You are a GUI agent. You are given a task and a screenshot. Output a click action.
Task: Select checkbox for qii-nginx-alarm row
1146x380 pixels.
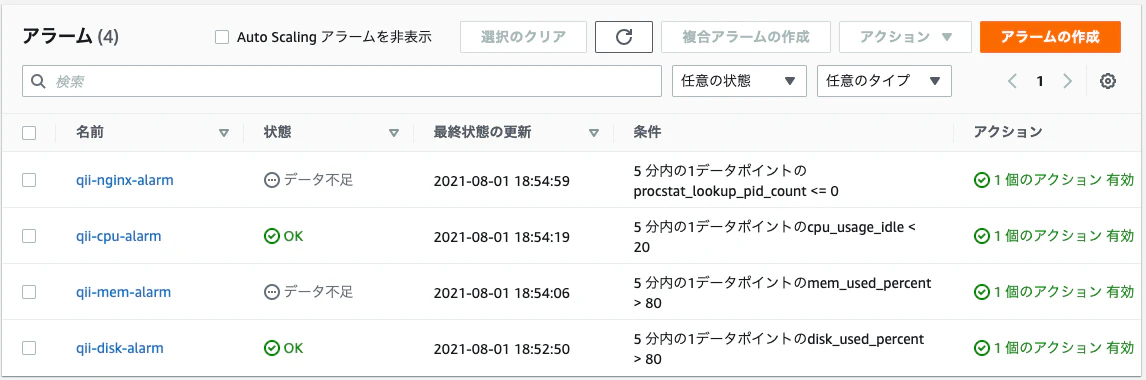(x=29, y=180)
